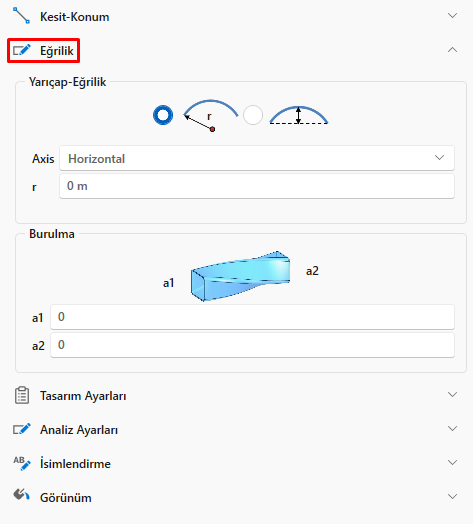Expand the Kesit-Konum section chevron
Screen dimensions: 473x524
click(x=452, y=16)
